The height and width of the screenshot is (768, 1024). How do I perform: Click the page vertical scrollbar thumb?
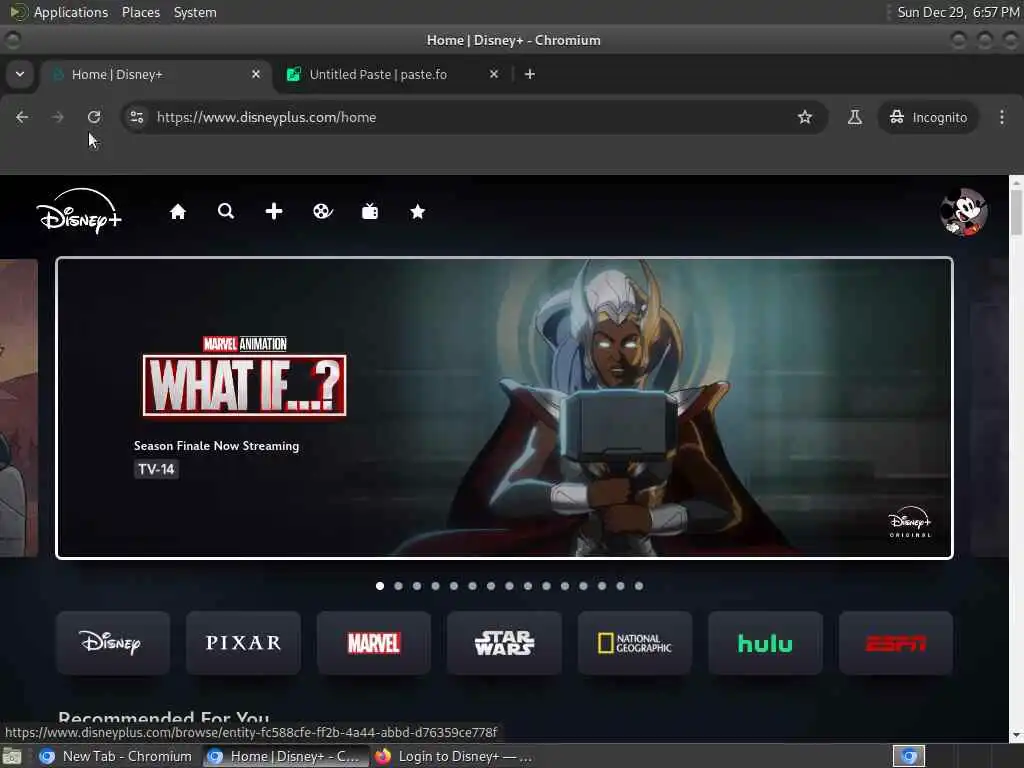(x=1016, y=212)
